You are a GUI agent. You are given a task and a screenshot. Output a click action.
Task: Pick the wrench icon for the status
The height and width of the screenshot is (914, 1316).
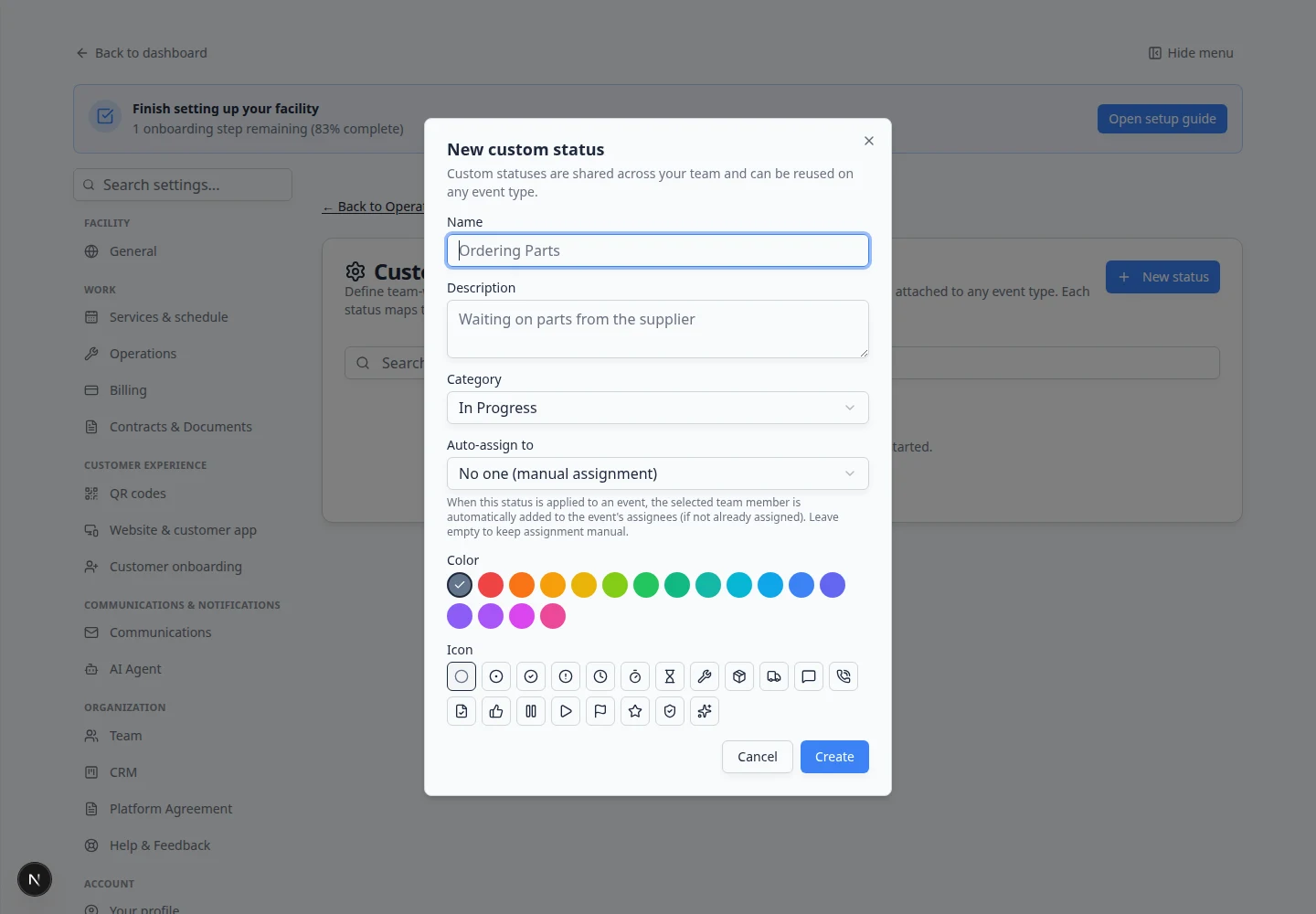[x=705, y=676]
